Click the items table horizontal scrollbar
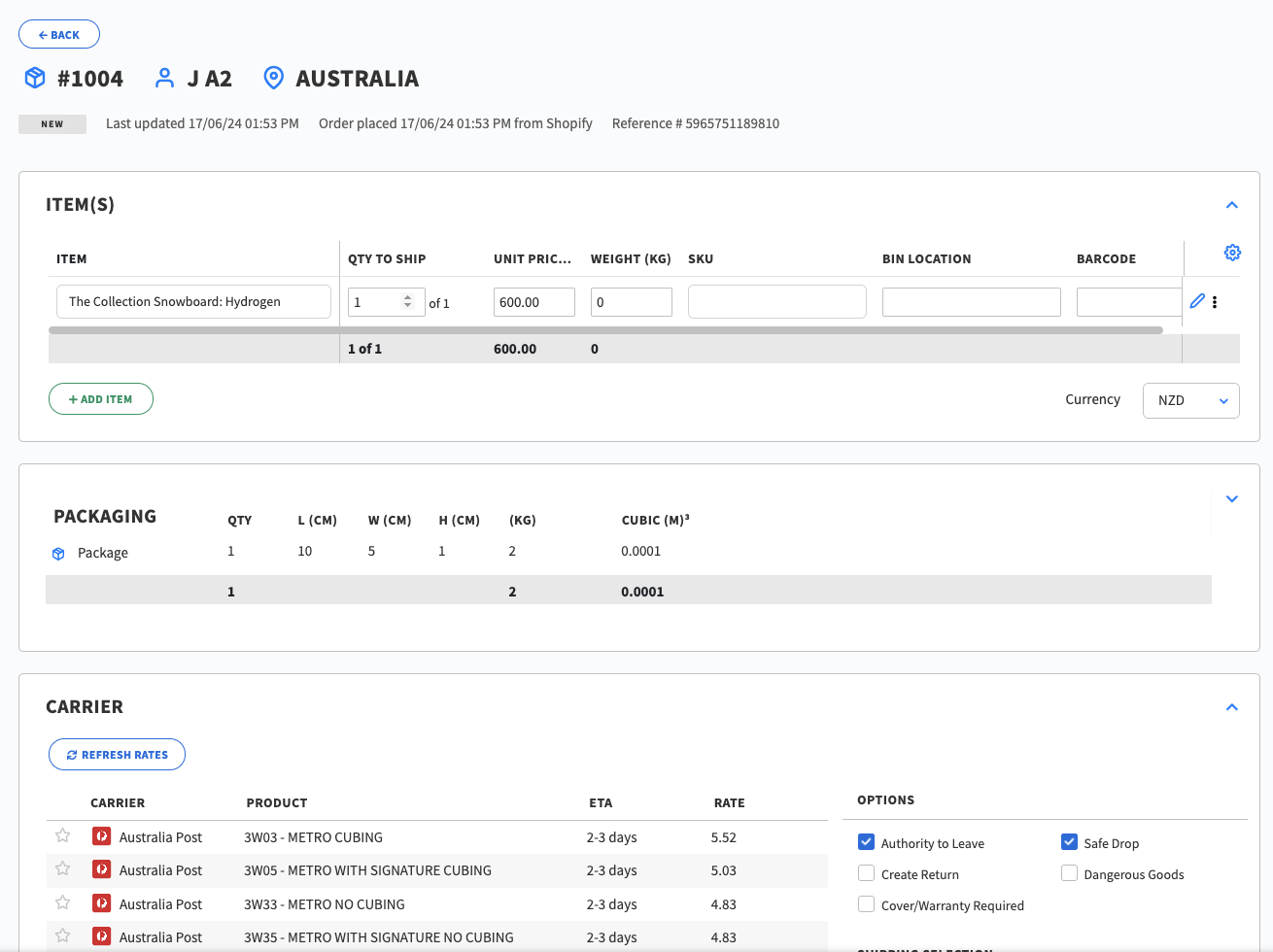The height and width of the screenshot is (952, 1273). tap(605, 330)
